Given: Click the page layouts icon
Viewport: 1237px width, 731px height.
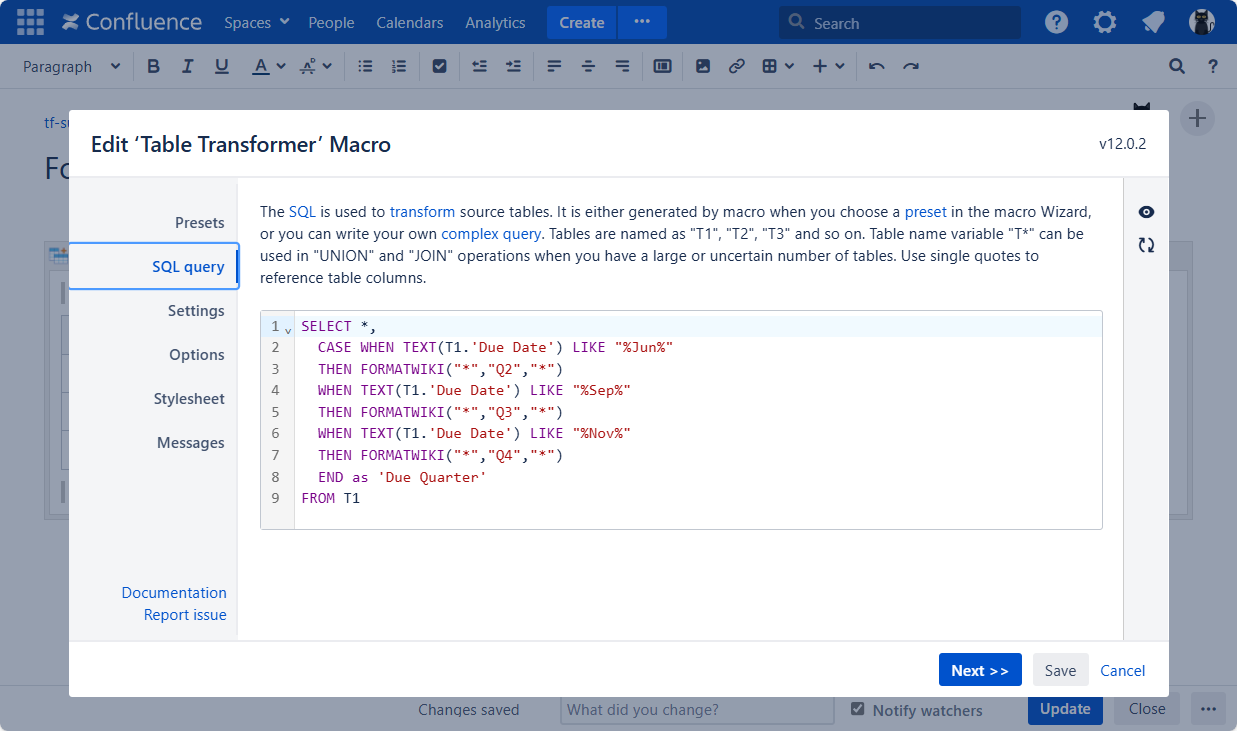Looking at the screenshot, I should tap(662, 65).
